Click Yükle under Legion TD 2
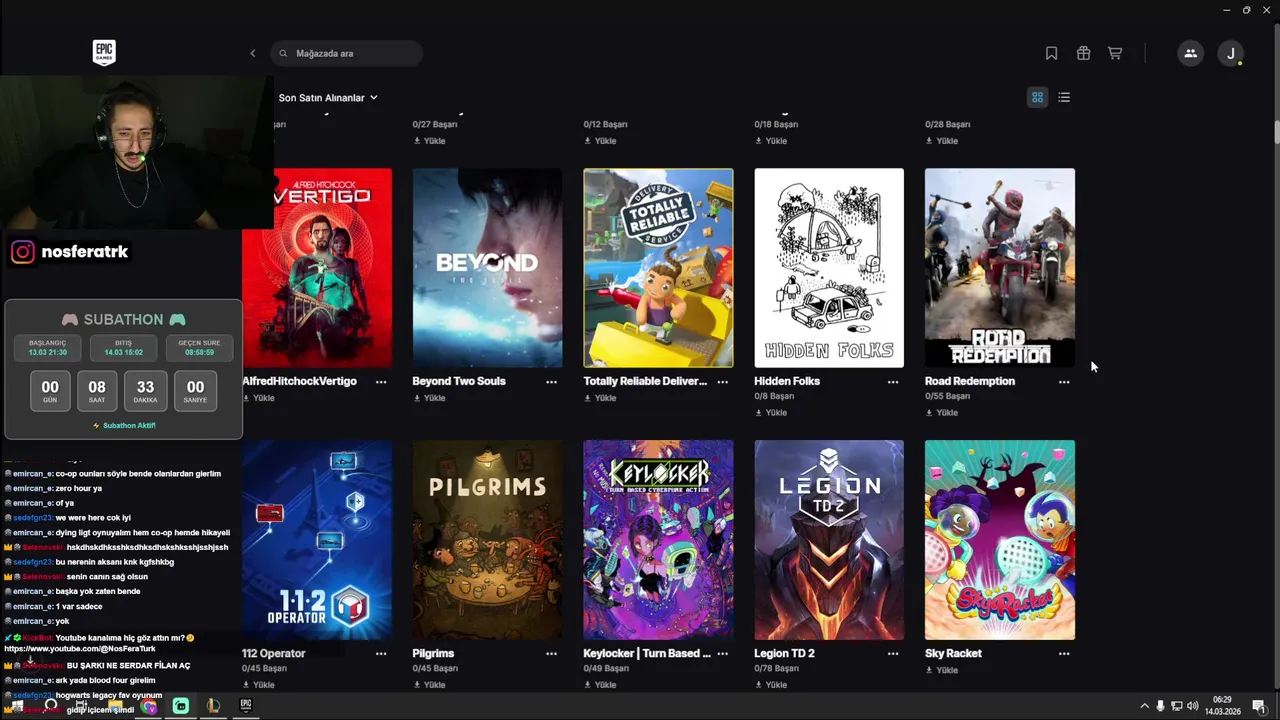The width and height of the screenshot is (1280, 720). click(771, 685)
